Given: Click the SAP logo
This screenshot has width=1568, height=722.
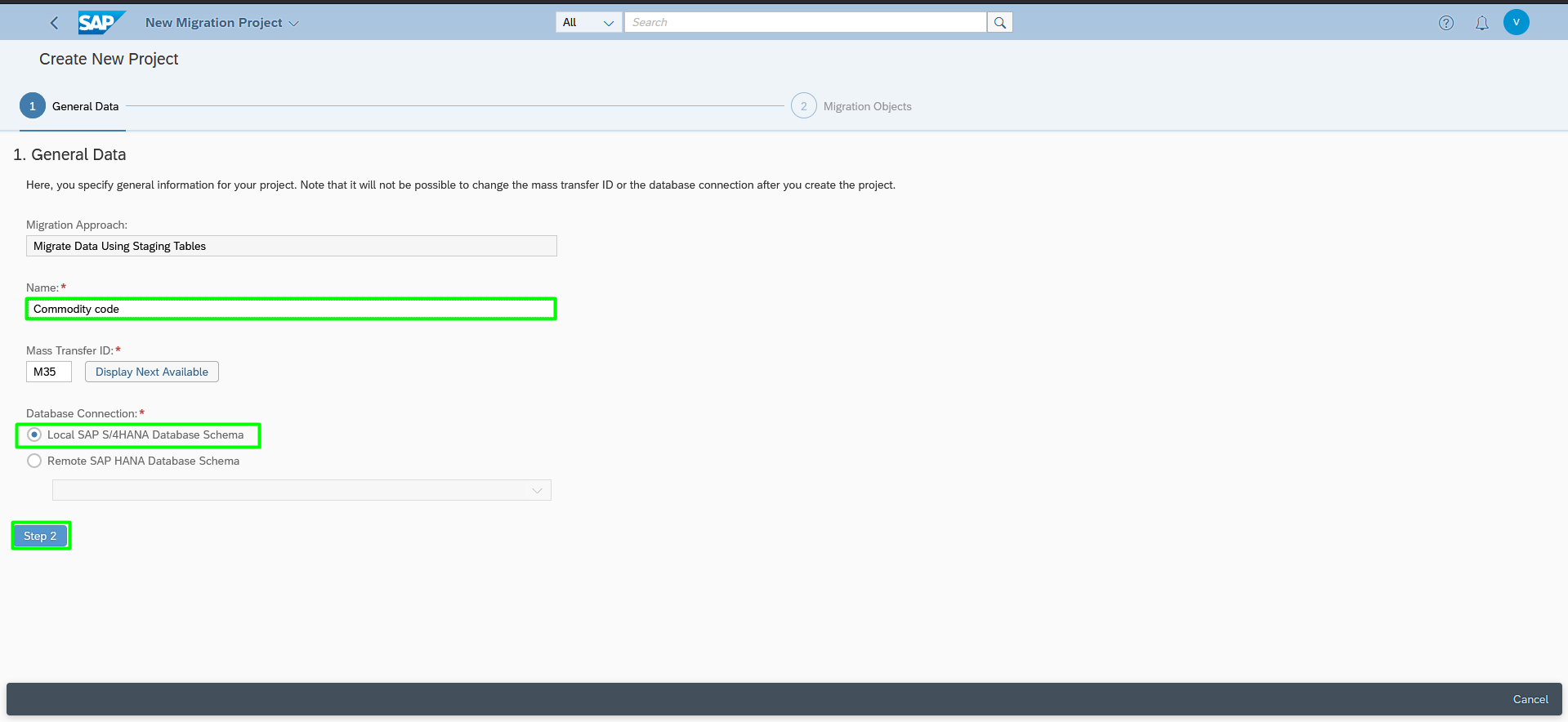Looking at the screenshot, I should coord(101,23).
